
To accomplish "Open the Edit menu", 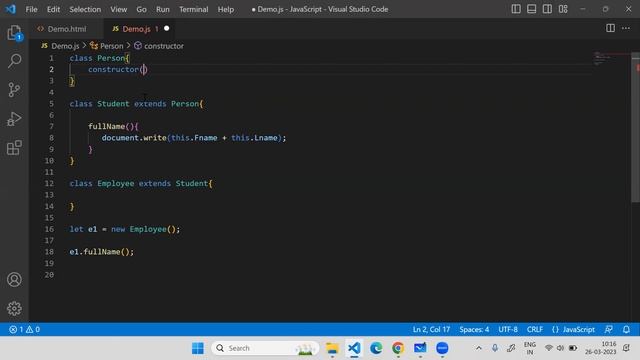I will point(53,9).
